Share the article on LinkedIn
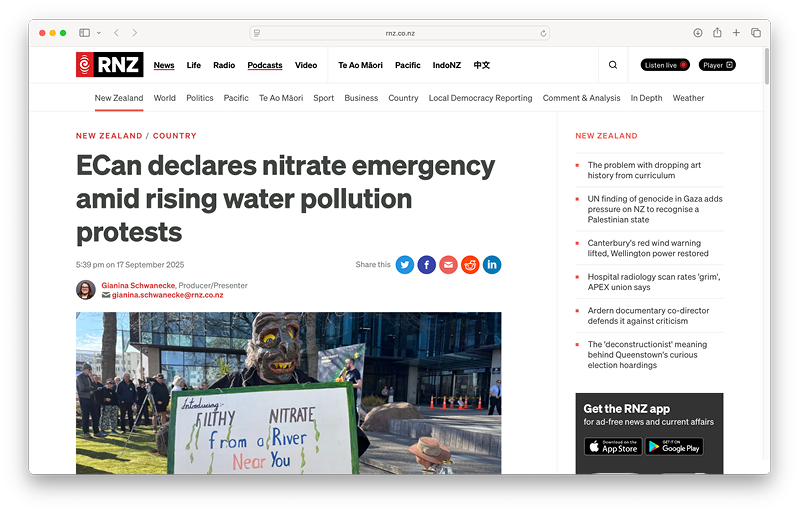This screenshot has width=800, height=512. pos(492,265)
